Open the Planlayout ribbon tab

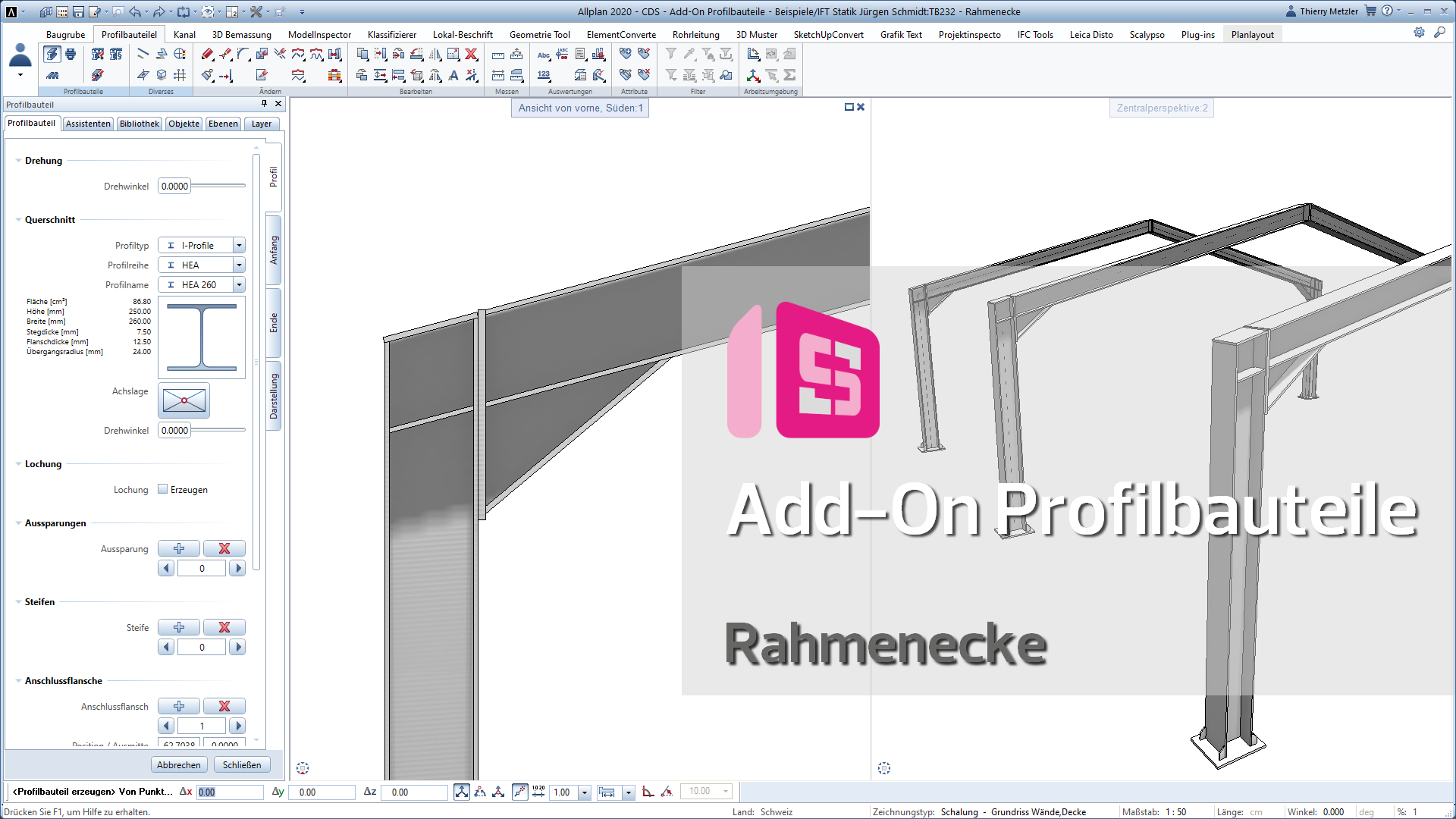point(1252,34)
